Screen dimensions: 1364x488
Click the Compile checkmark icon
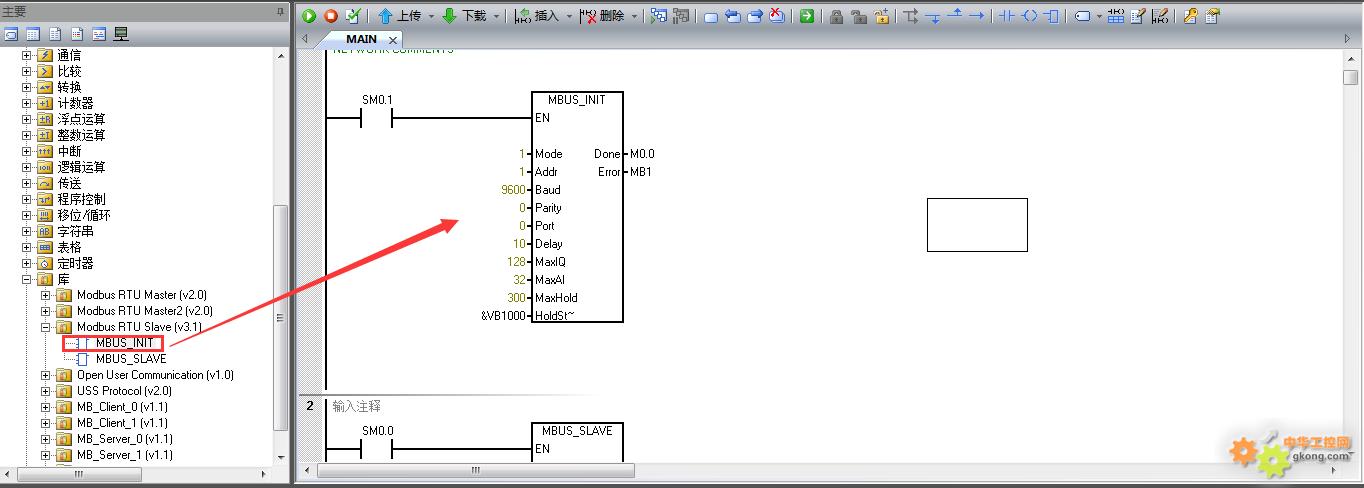coord(353,16)
